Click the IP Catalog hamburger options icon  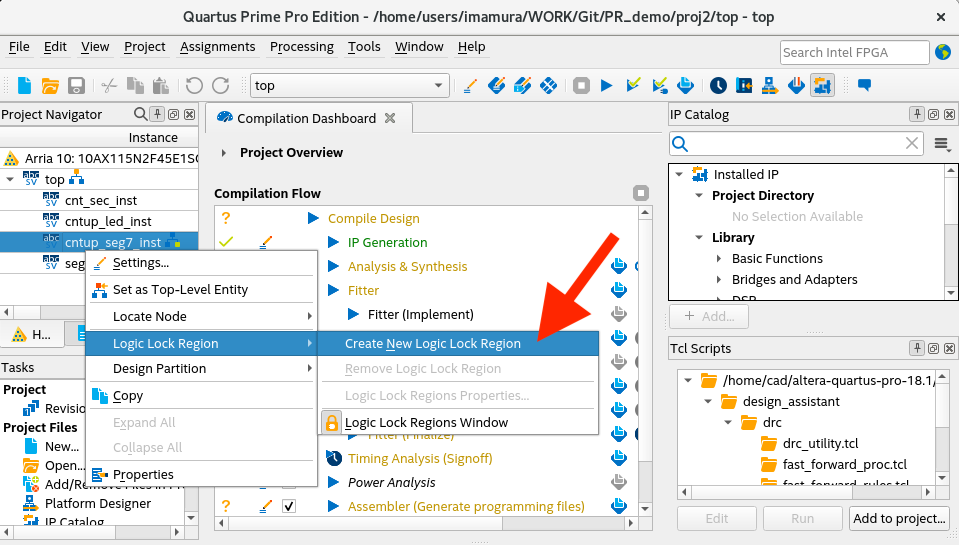(942, 144)
